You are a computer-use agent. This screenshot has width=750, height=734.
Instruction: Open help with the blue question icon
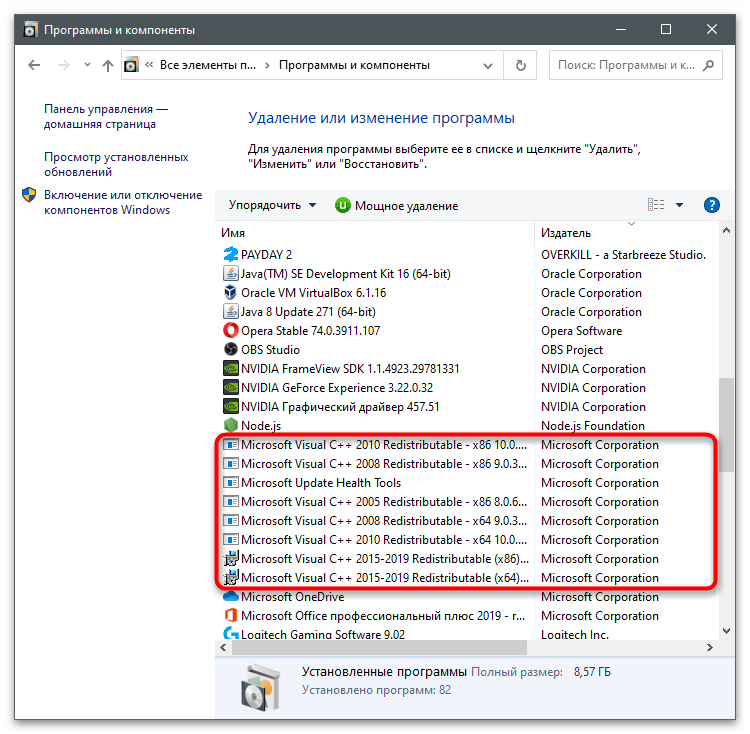click(712, 205)
